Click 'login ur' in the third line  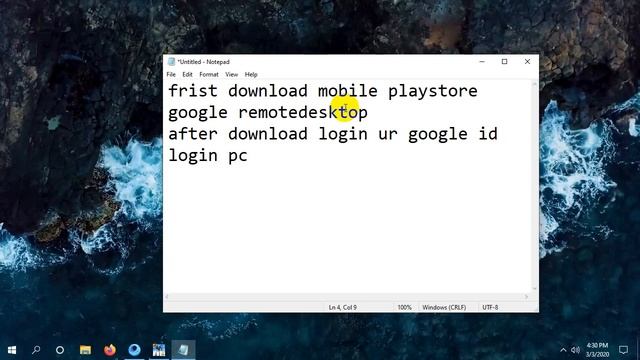pyautogui.click(x=358, y=135)
